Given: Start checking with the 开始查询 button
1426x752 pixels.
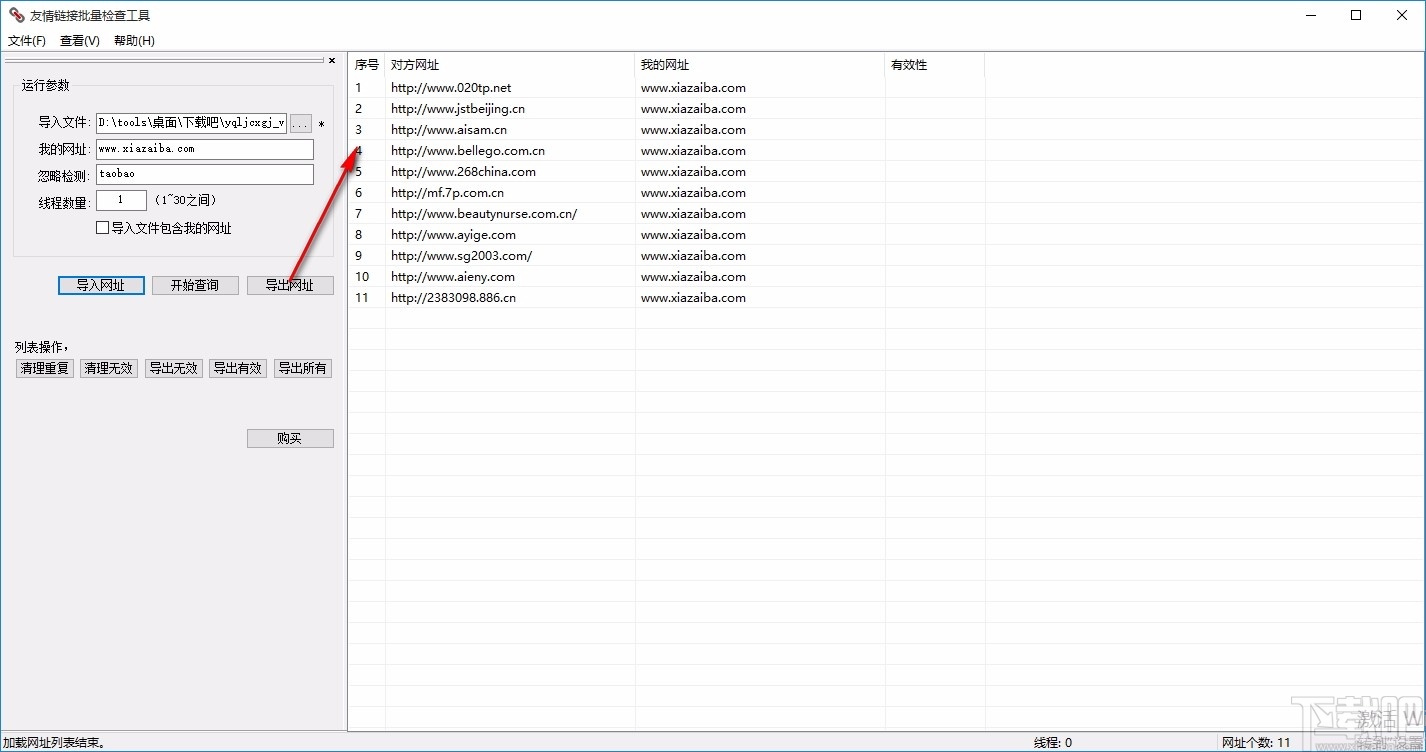Looking at the screenshot, I should click(x=195, y=285).
